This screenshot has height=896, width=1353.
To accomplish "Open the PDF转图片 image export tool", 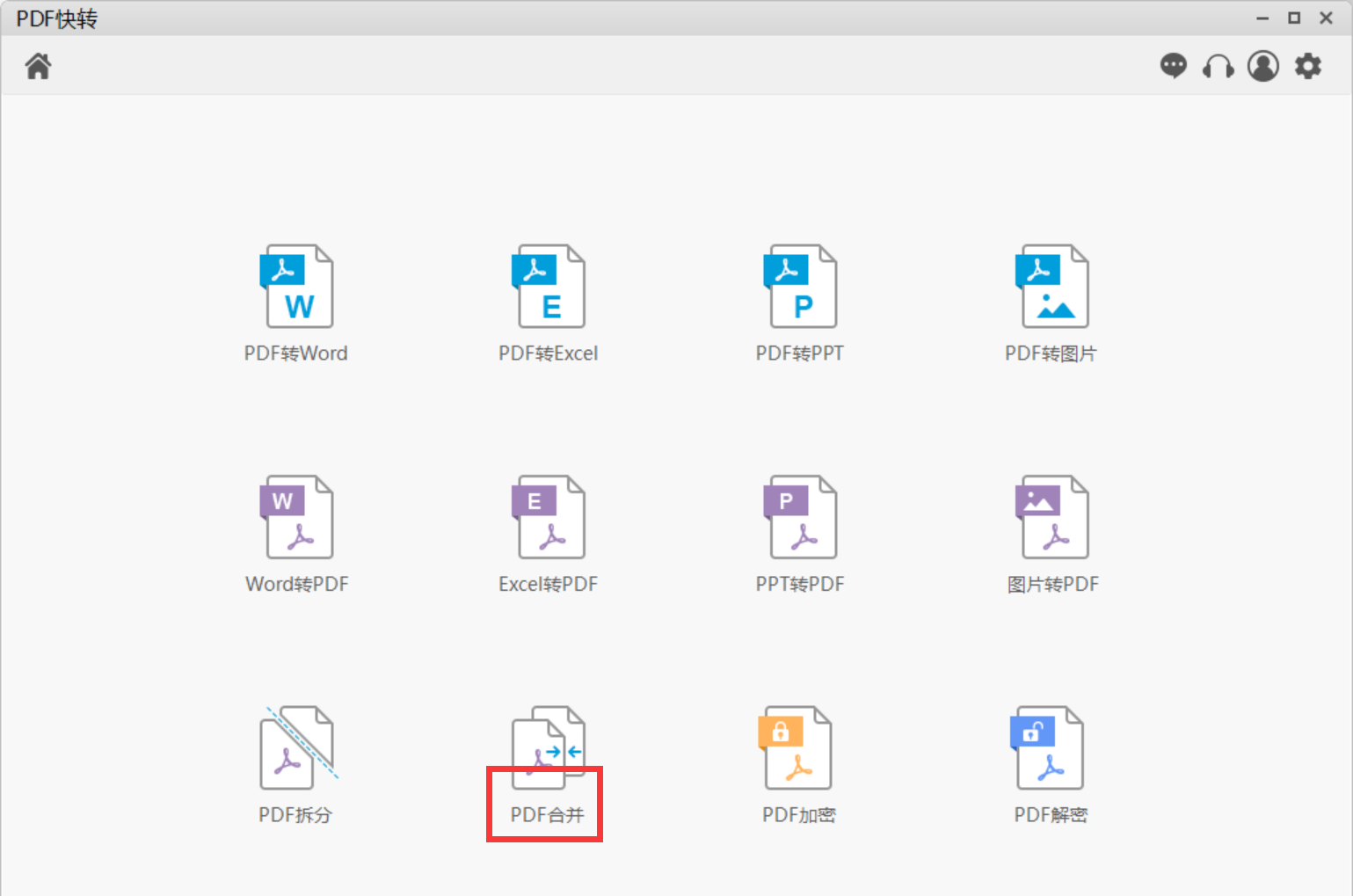I will point(1052,287).
